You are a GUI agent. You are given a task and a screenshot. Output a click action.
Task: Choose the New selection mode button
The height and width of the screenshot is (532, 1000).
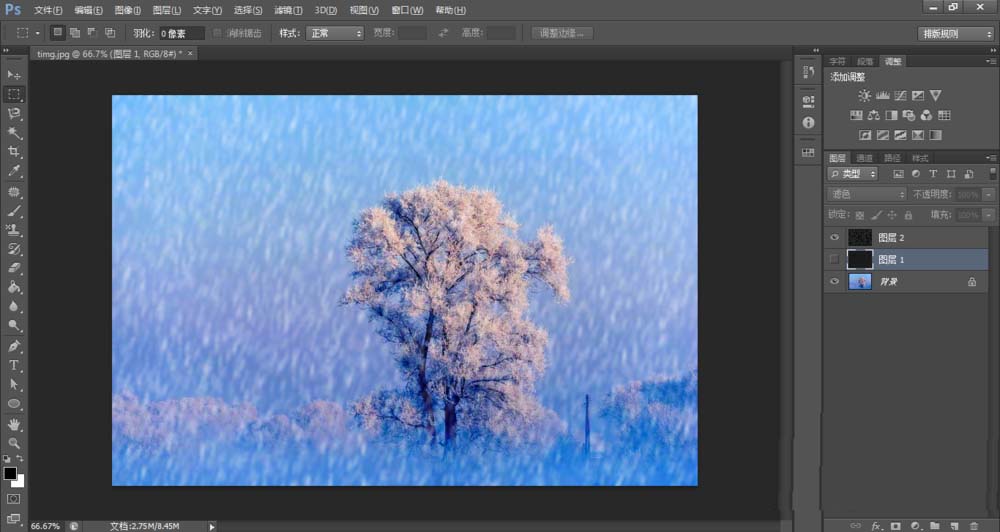[x=58, y=33]
